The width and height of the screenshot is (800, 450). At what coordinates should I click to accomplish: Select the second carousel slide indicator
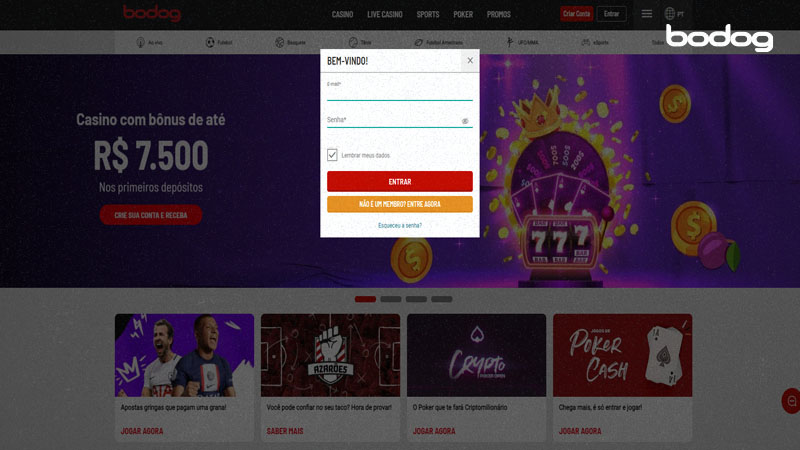point(391,299)
